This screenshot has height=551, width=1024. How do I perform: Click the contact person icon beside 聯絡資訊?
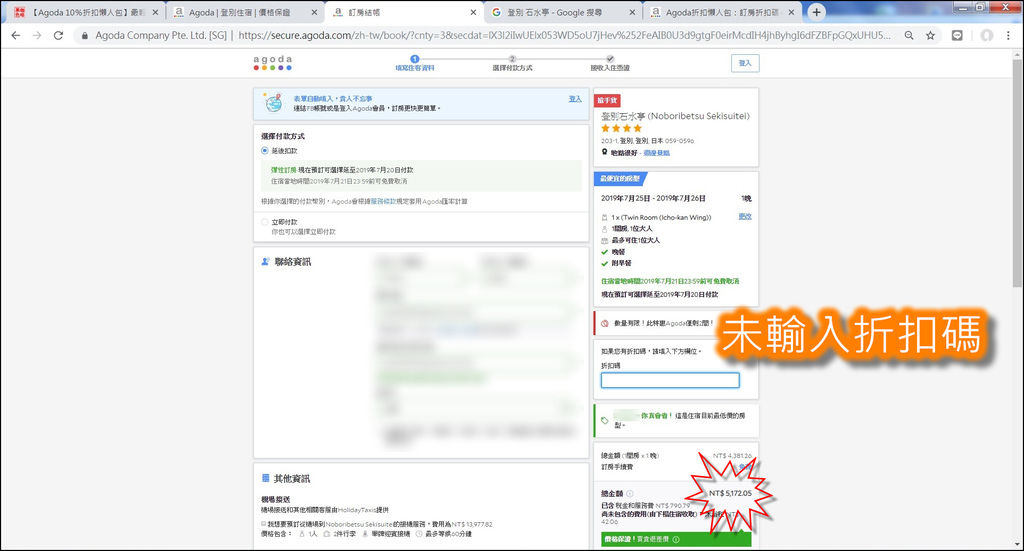click(x=265, y=262)
